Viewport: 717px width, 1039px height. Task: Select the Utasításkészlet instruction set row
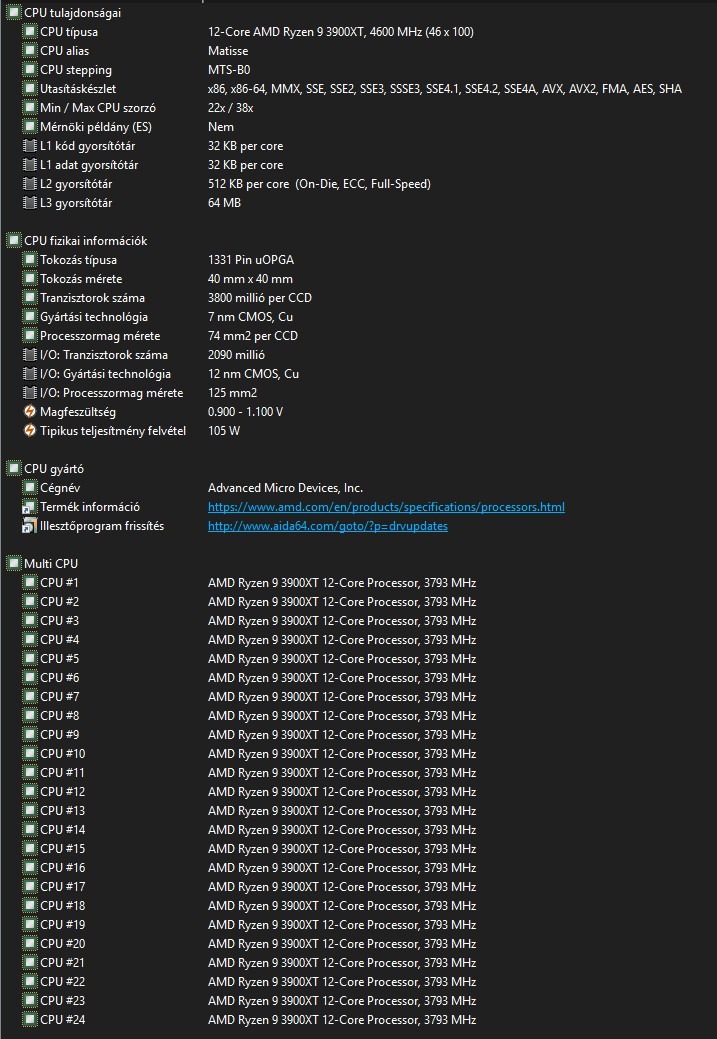point(78,89)
